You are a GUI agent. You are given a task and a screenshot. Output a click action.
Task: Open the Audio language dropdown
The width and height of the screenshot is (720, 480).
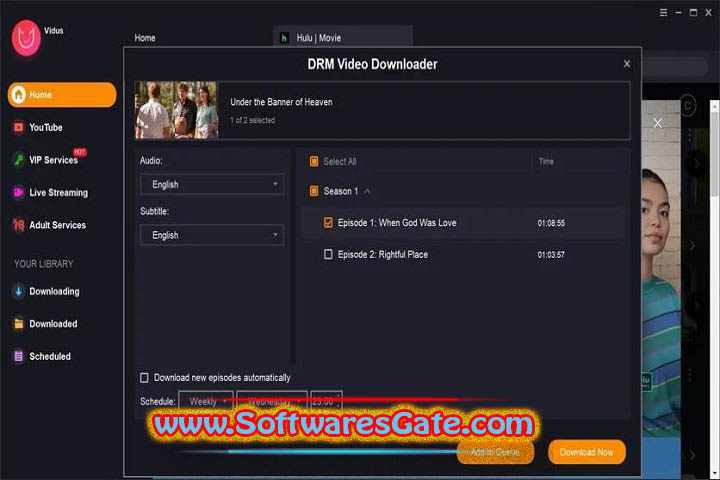(212, 185)
